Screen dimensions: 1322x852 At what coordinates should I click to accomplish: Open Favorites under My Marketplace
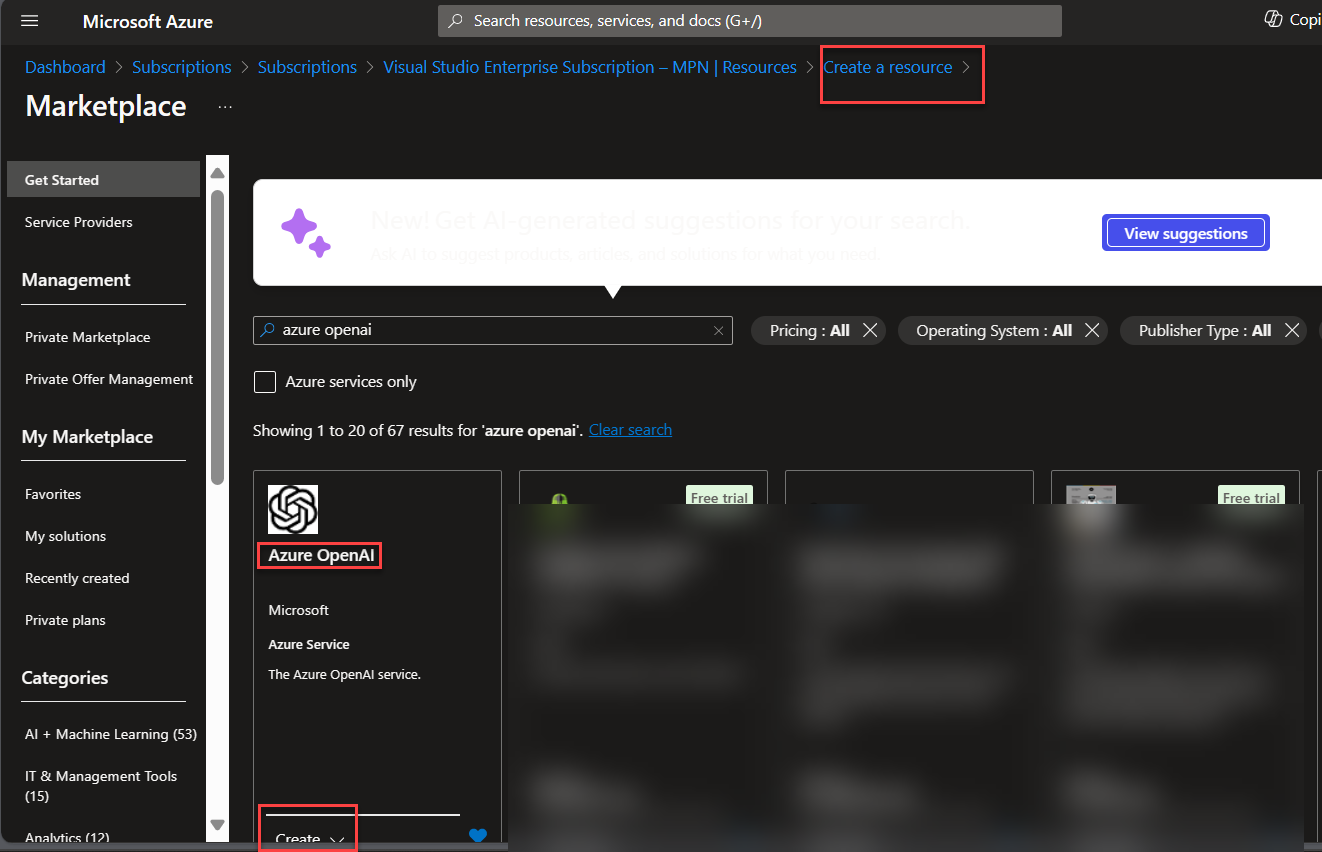pos(53,494)
